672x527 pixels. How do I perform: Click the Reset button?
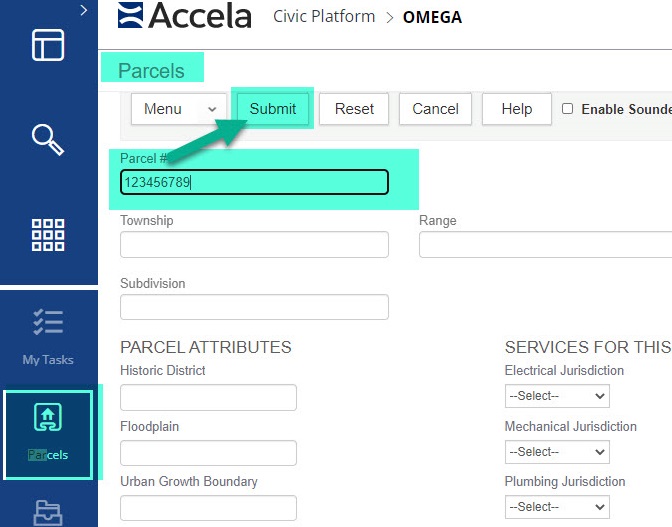point(354,109)
